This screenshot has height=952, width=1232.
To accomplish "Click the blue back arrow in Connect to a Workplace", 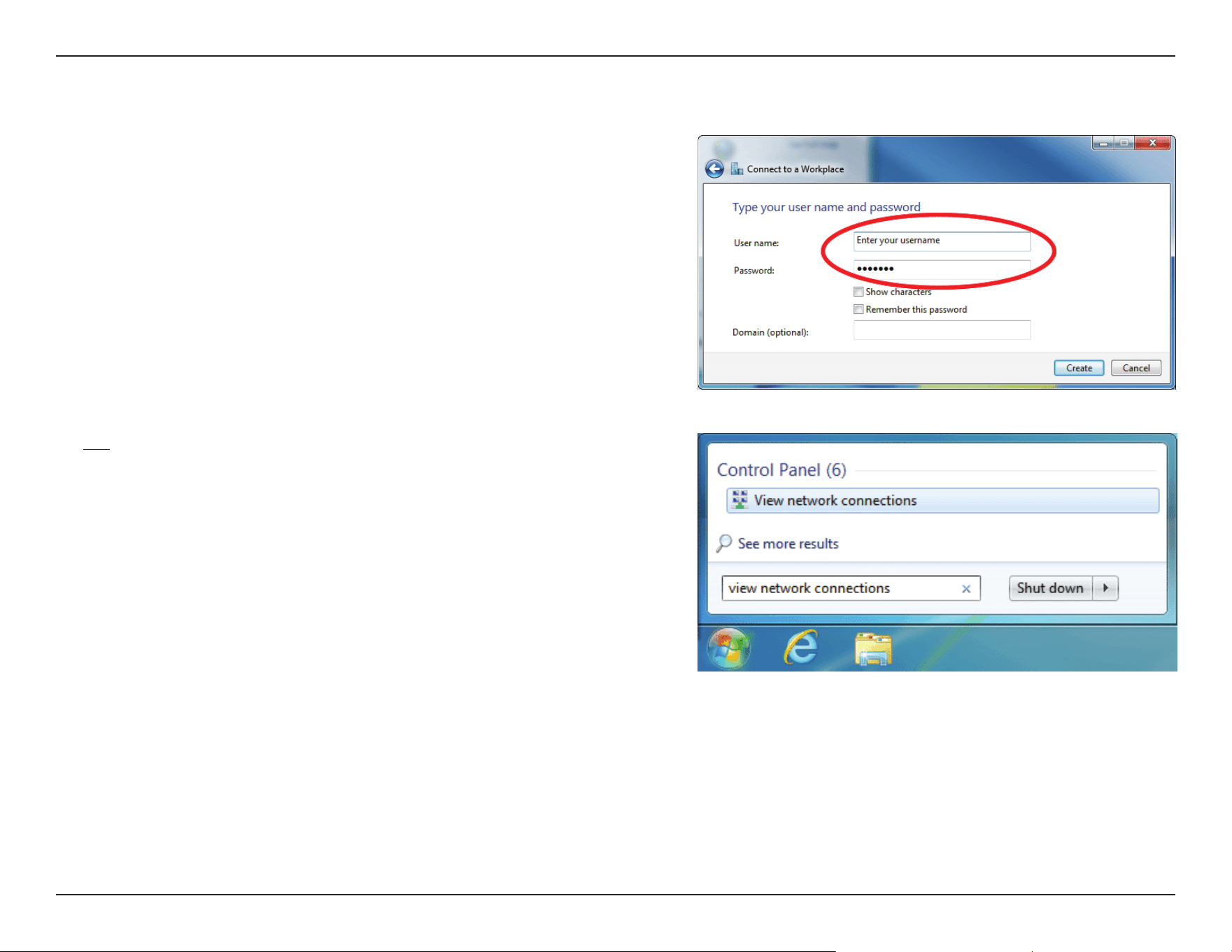I will coord(714,169).
